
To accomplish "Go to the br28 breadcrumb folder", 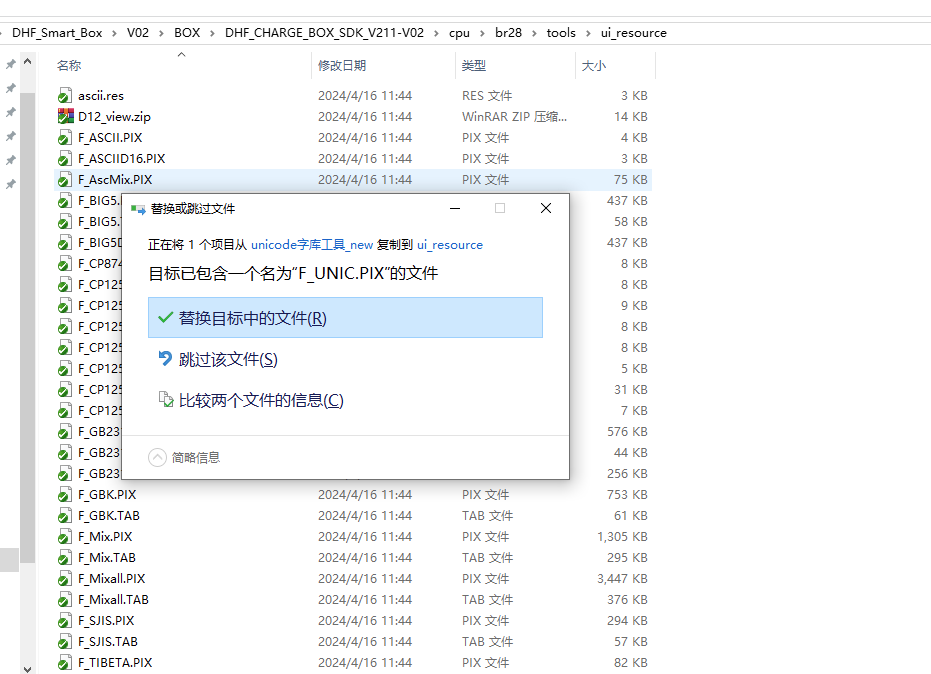I will click(508, 33).
